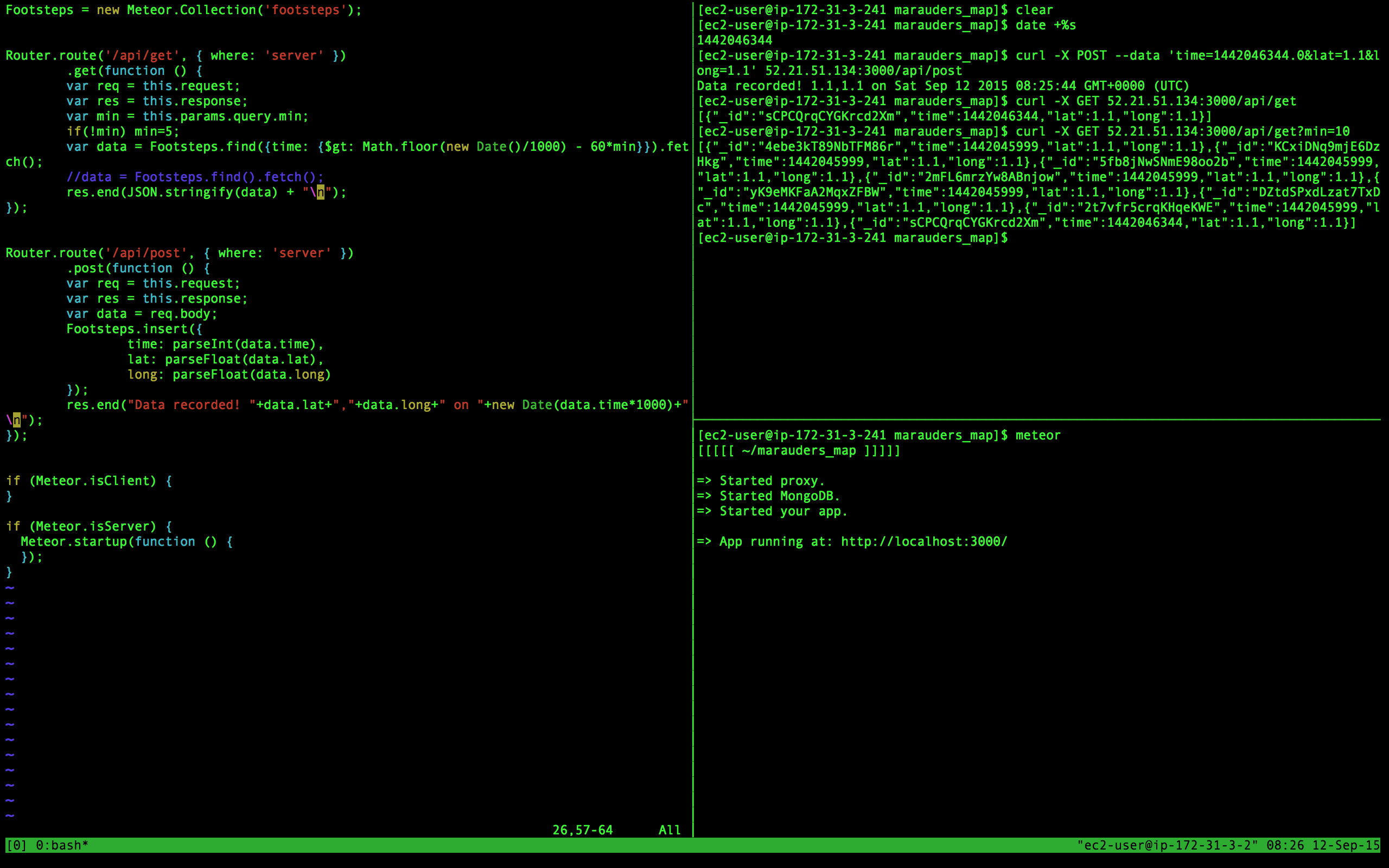Click the curl GET with ?min=10 command
Image resolution: width=1389 pixels, height=868 pixels.
pyautogui.click(x=1182, y=131)
